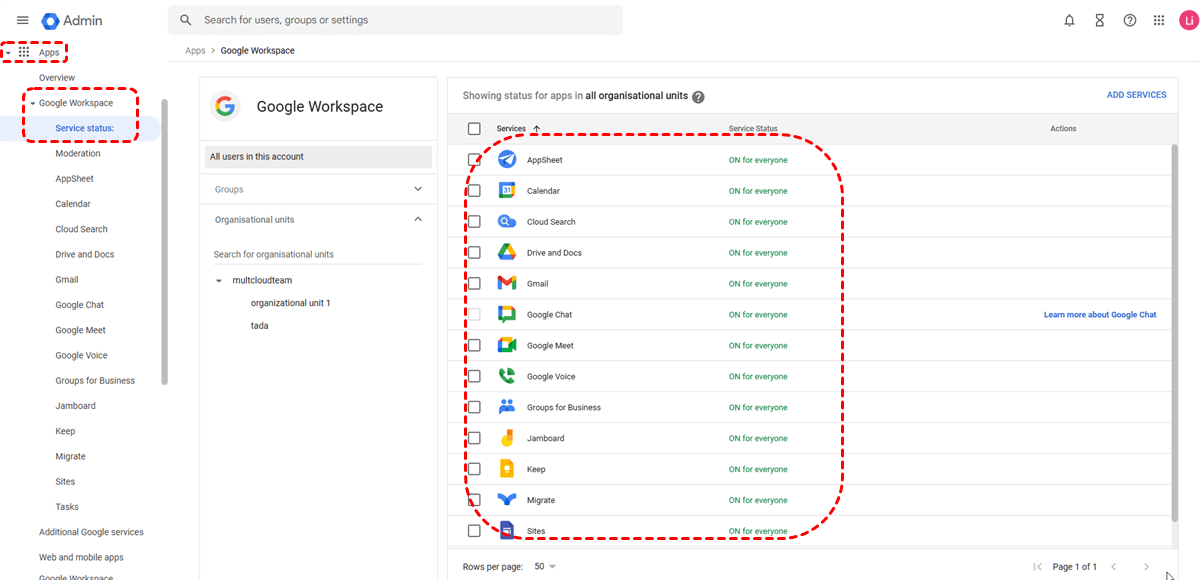Viewport: 1200px width, 580px height.
Task: Open Service status in the sidebar
Action: [85, 128]
